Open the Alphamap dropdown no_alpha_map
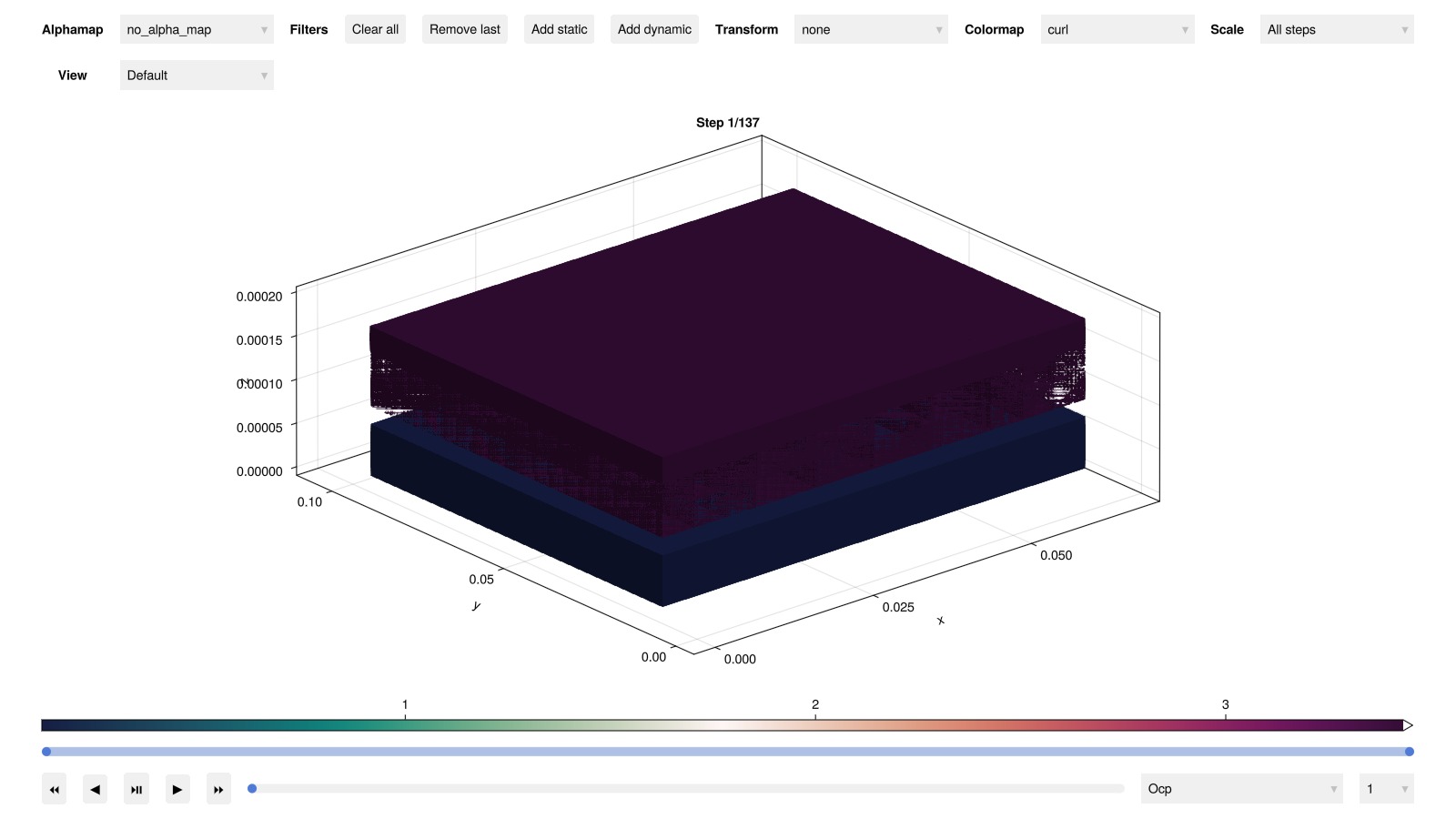The height and width of the screenshot is (819, 1456). [x=197, y=29]
